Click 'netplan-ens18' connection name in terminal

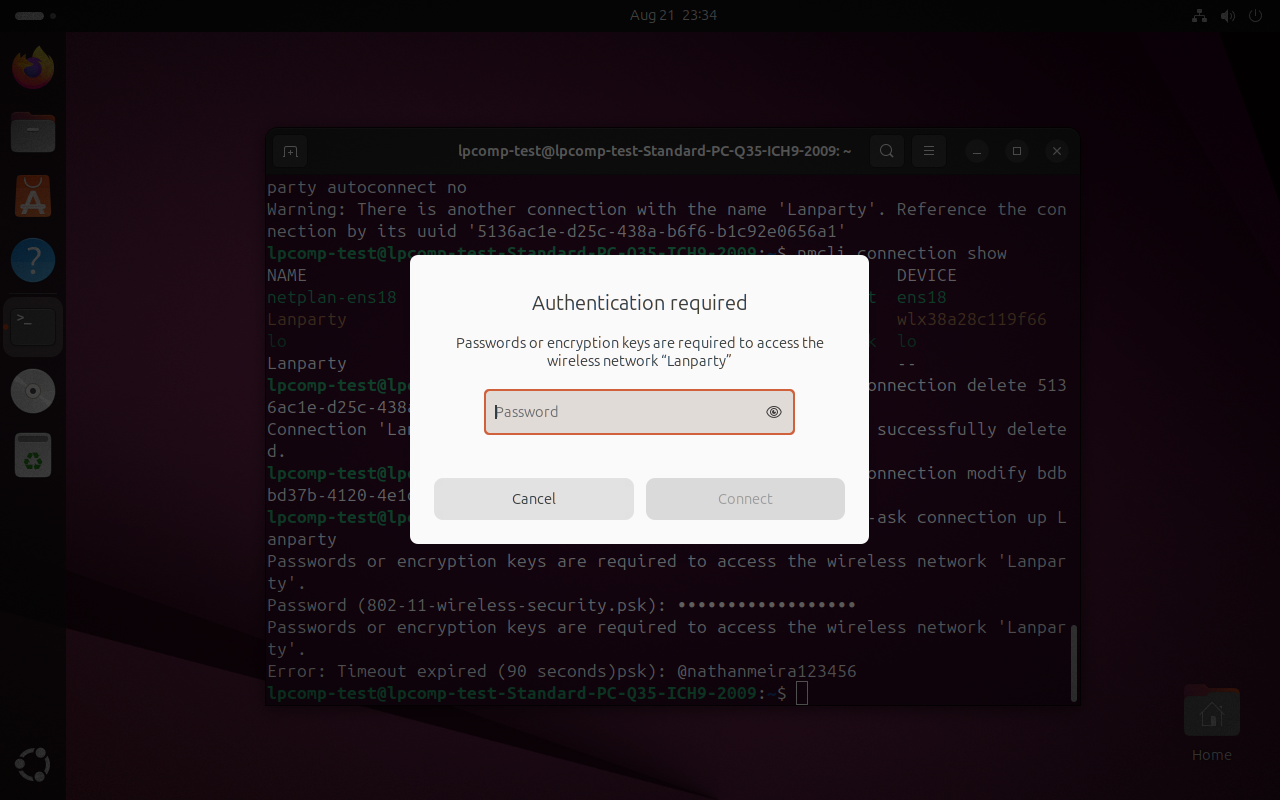click(x=332, y=297)
